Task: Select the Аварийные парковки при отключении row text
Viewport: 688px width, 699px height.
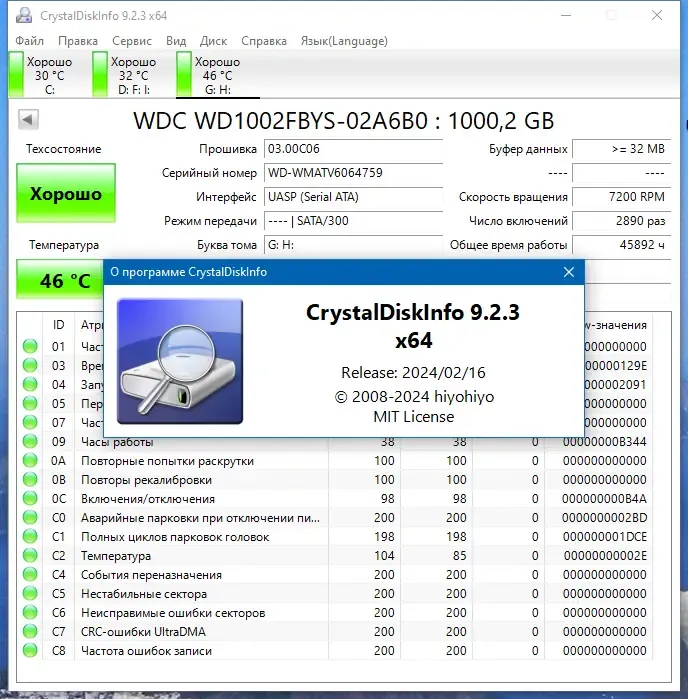Action: coord(200,518)
